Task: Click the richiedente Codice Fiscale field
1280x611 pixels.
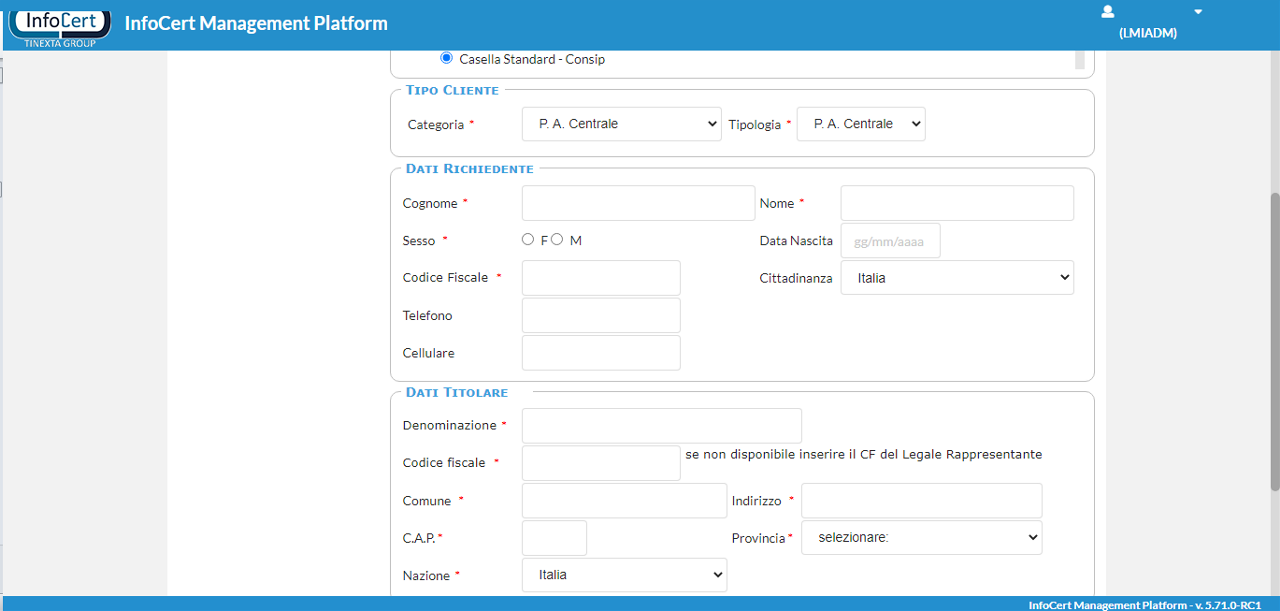Action: (x=601, y=278)
